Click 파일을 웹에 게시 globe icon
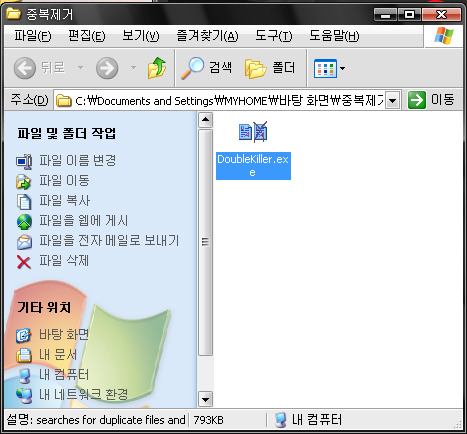This screenshot has height=434, width=467. [24, 221]
